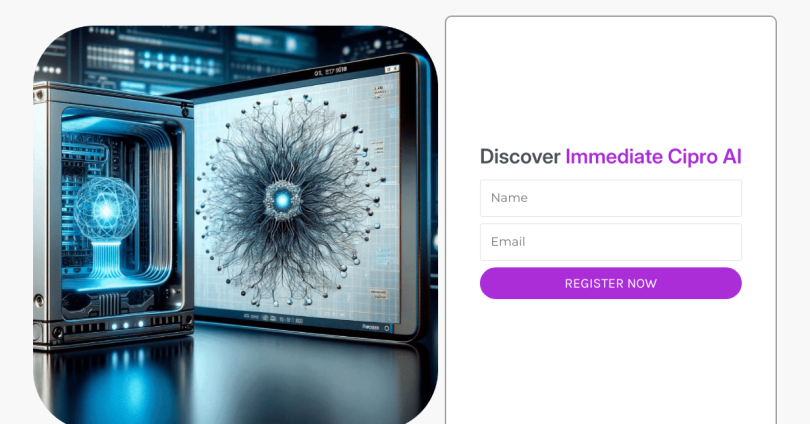The height and width of the screenshot is (424, 810).
Task: Click the blurred control panel lights in background
Action: click(x=178, y=64)
